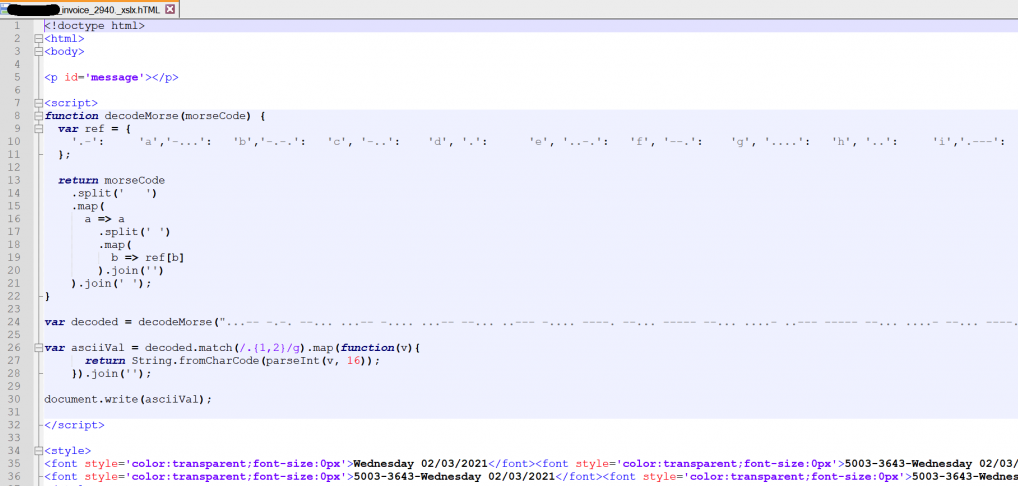This screenshot has width=1018, height=486.
Task: Collapse the <html> fold marker
Action: pyautogui.click(x=38, y=38)
